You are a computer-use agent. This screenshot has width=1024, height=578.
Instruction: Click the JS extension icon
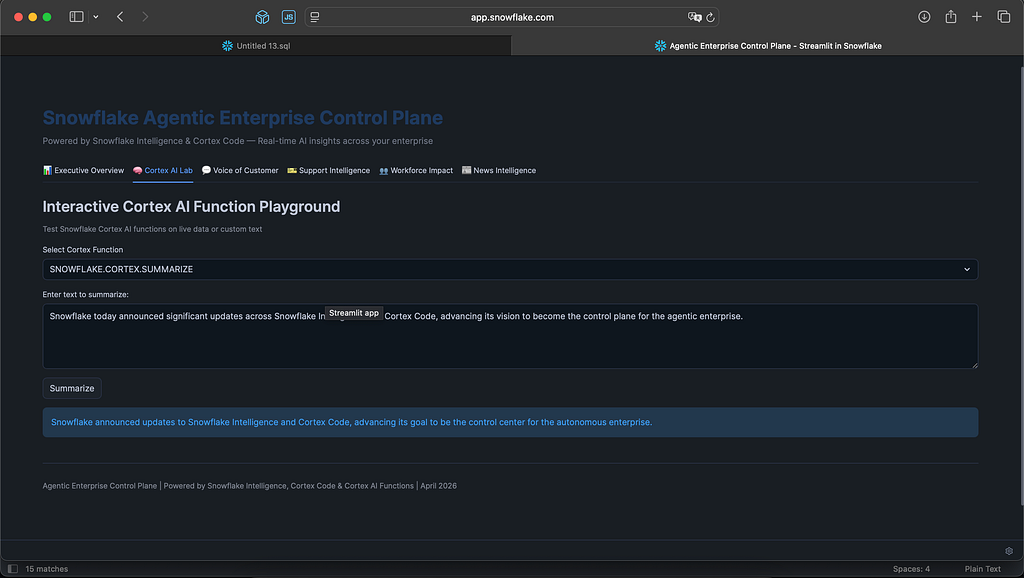coord(289,17)
